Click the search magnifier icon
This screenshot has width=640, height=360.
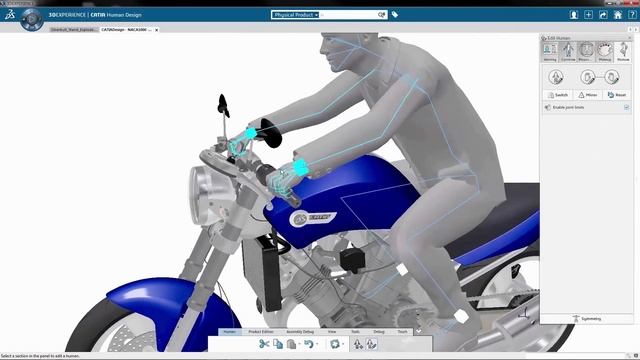pyautogui.click(x=381, y=15)
